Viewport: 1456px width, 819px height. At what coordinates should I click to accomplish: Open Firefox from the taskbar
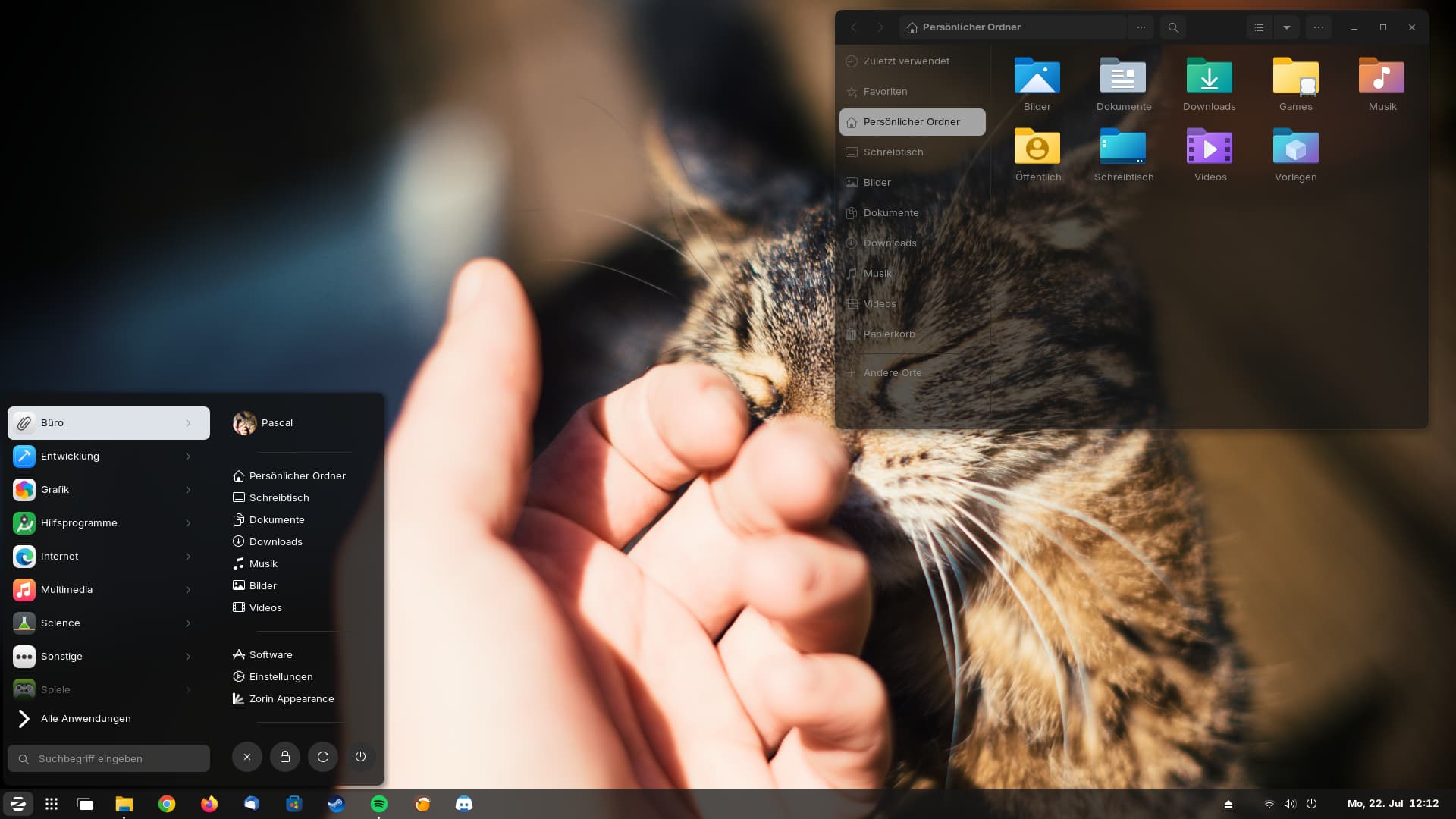pyautogui.click(x=209, y=804)
